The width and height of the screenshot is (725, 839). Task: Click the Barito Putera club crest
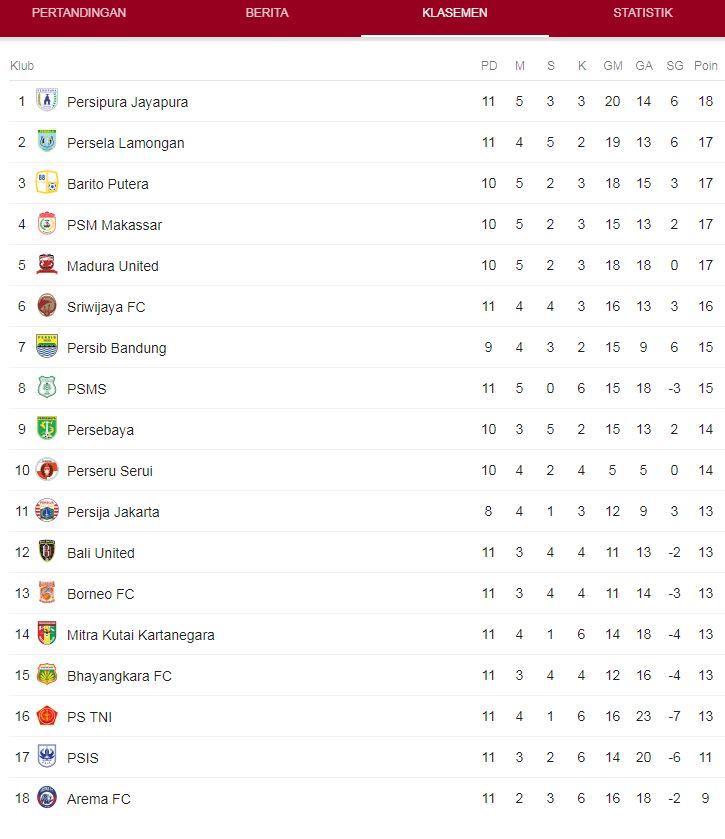point(47,183)
